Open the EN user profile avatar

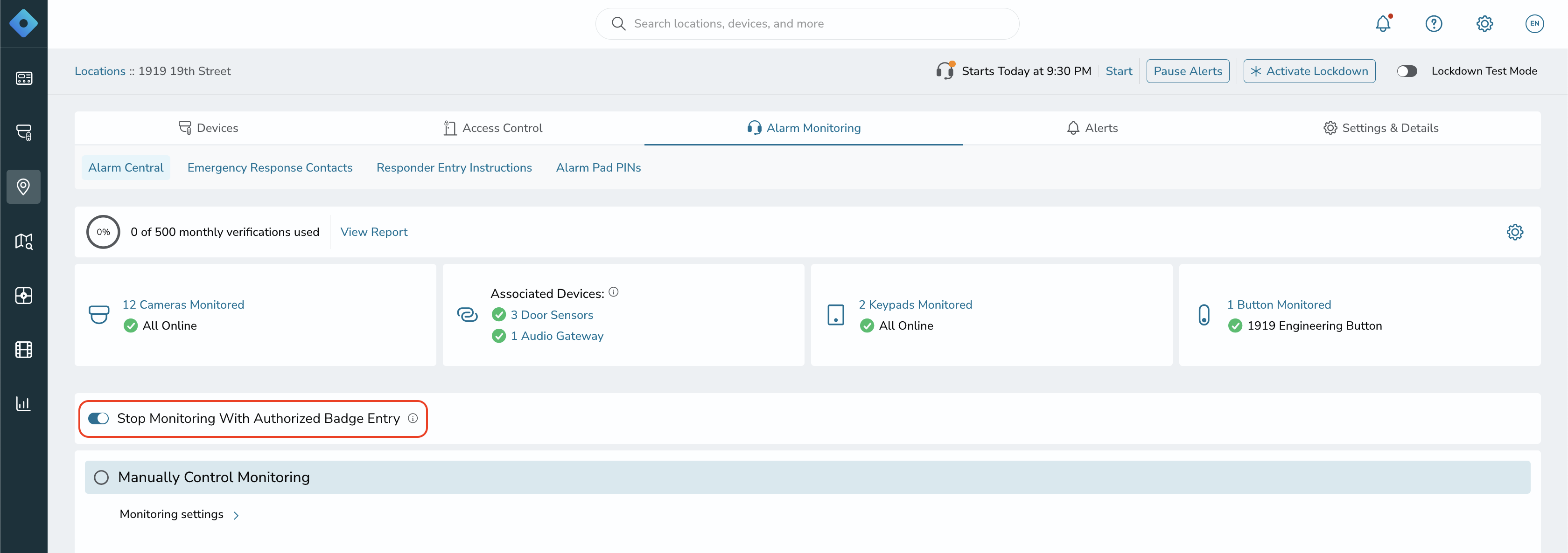pyautogui.click(x=1534, y=24)
